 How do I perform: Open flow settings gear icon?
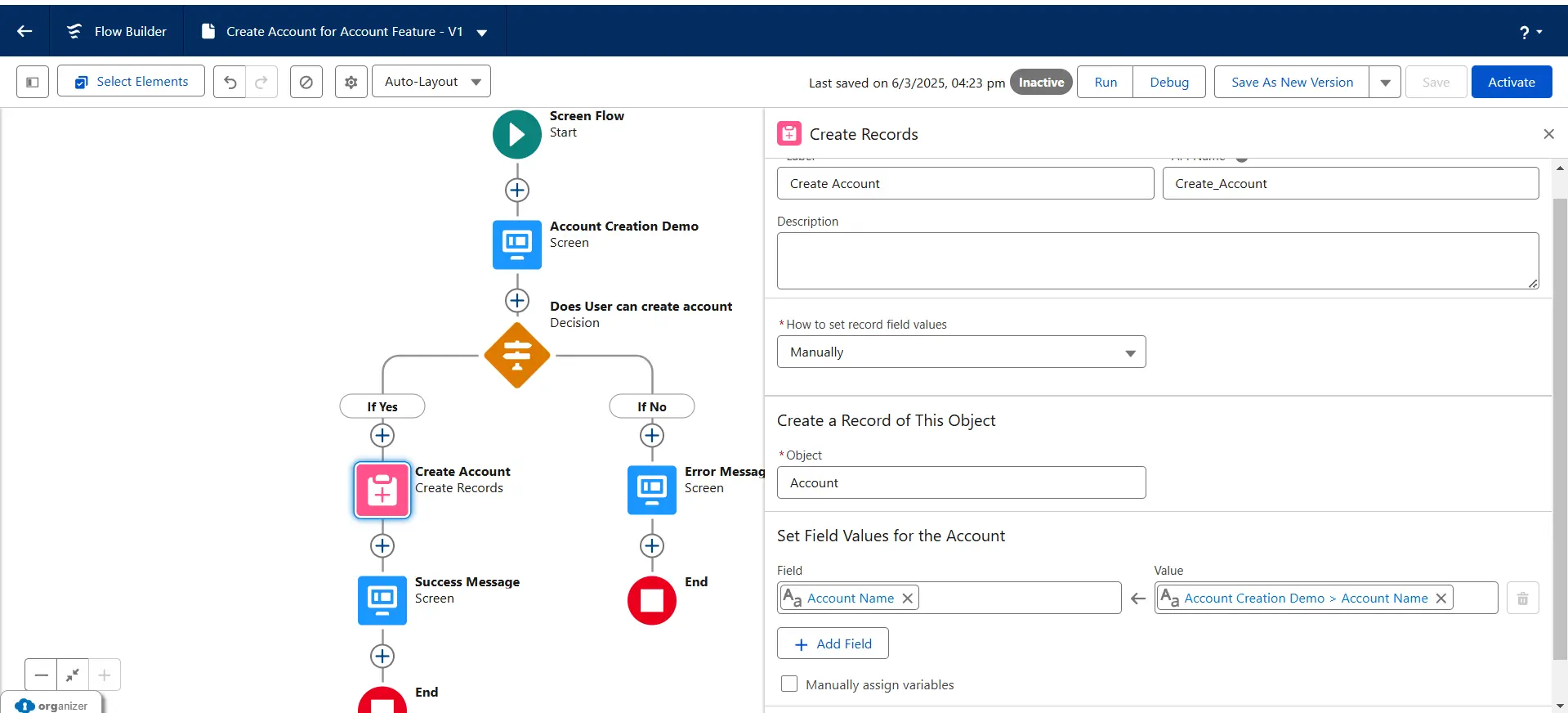351,82
